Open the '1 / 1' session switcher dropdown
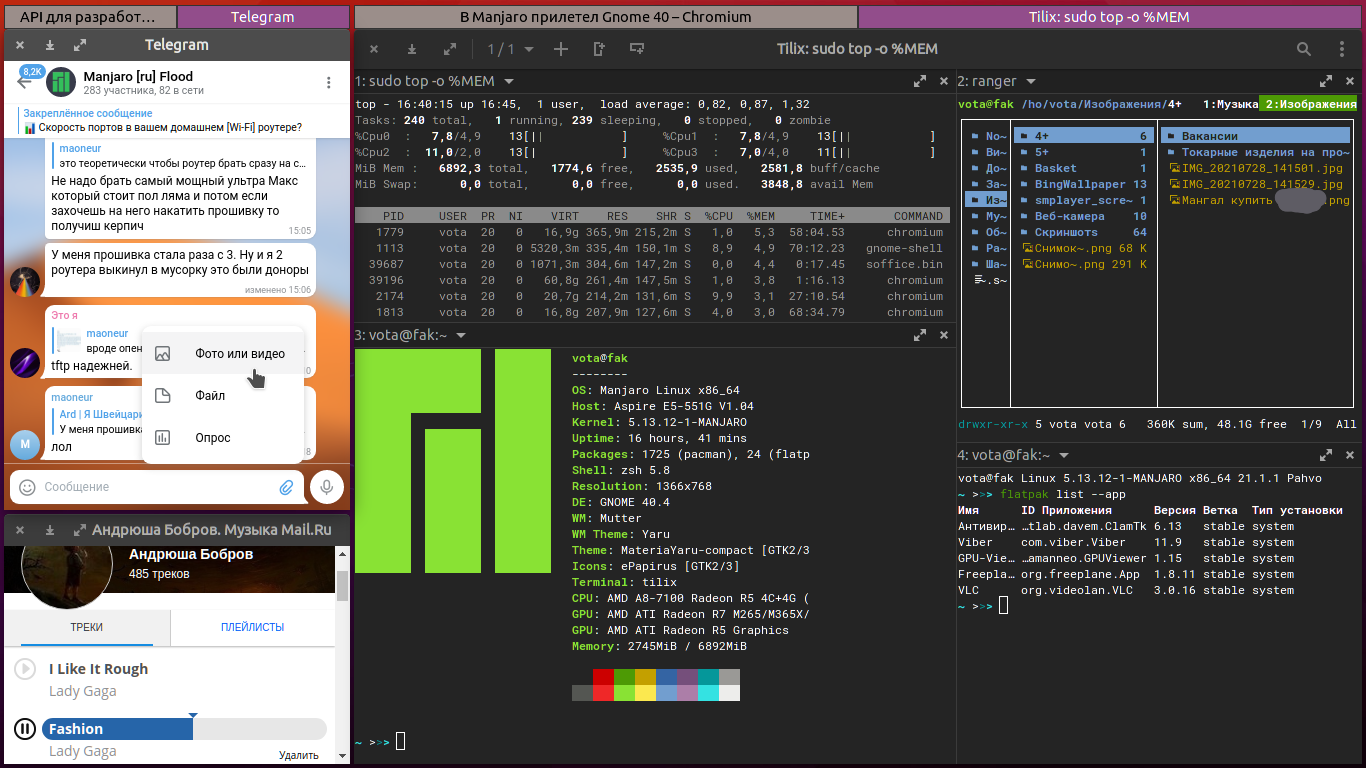 510,49
